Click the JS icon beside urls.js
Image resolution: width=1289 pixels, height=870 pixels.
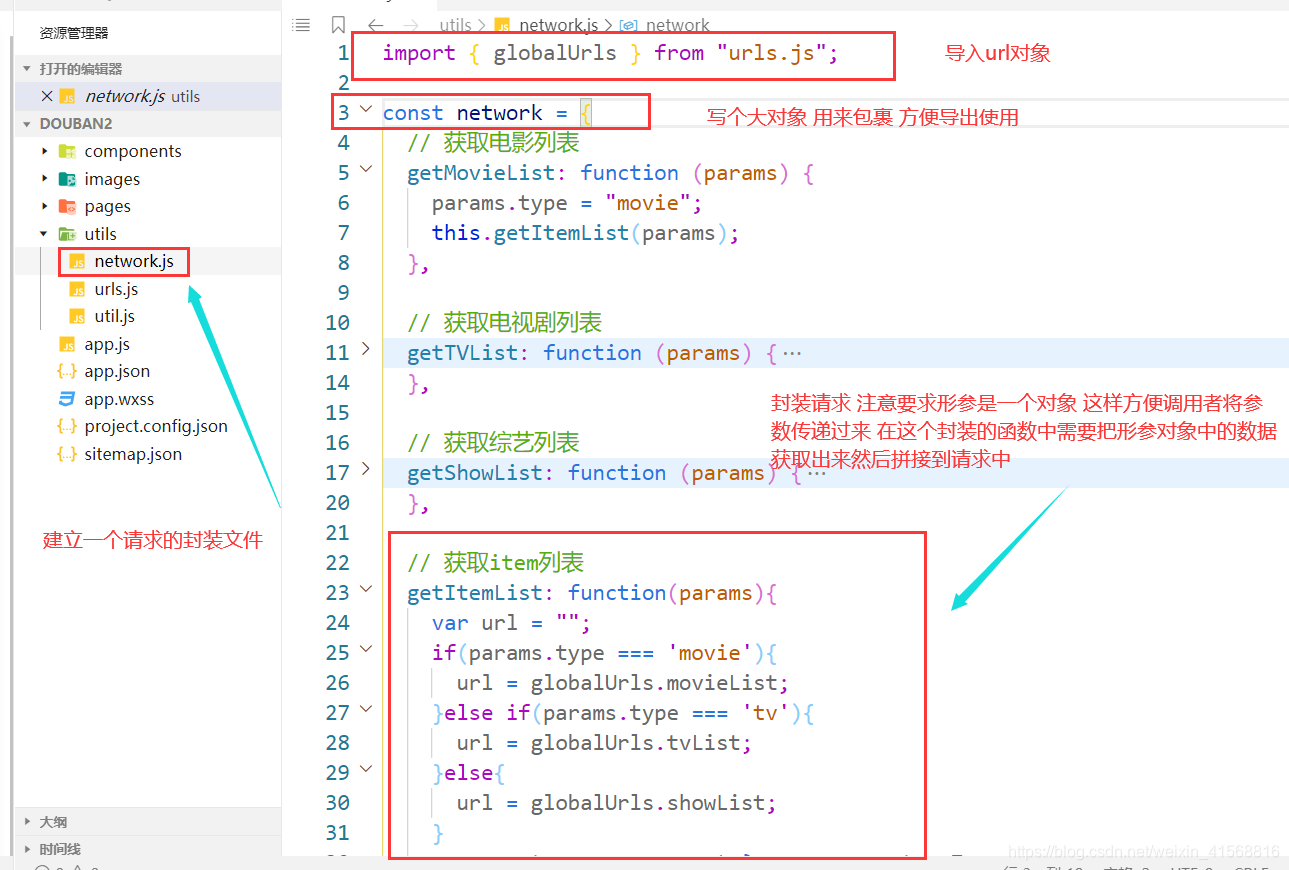point(77,289)
